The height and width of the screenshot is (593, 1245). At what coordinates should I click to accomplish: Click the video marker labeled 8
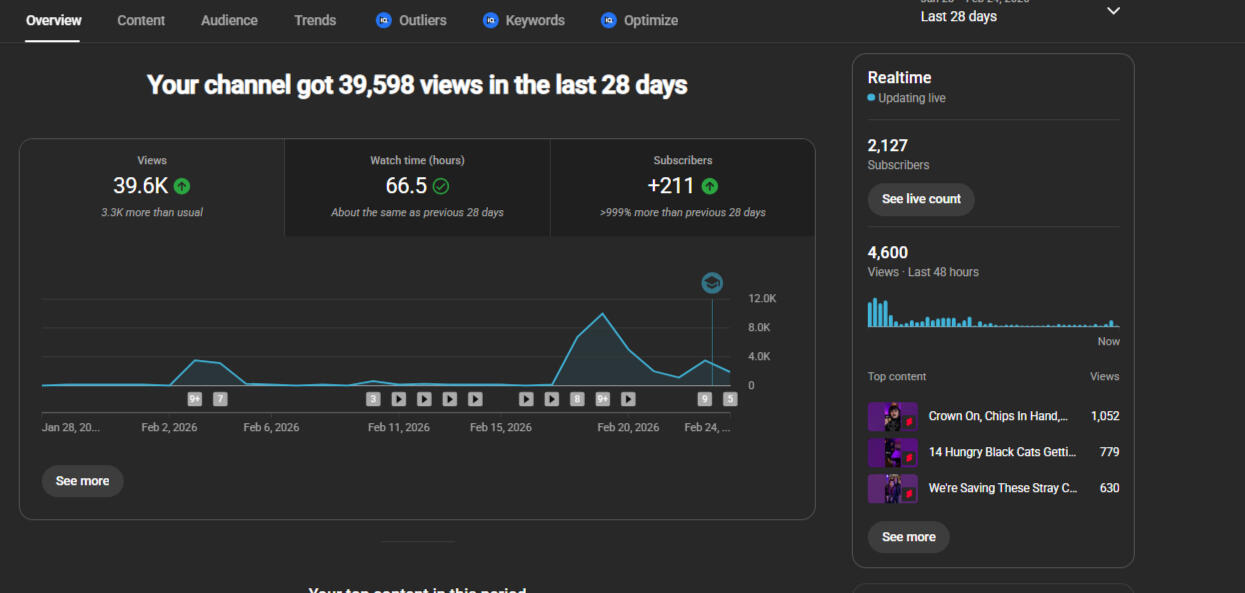pyautogui.click(x=577, y=399)
